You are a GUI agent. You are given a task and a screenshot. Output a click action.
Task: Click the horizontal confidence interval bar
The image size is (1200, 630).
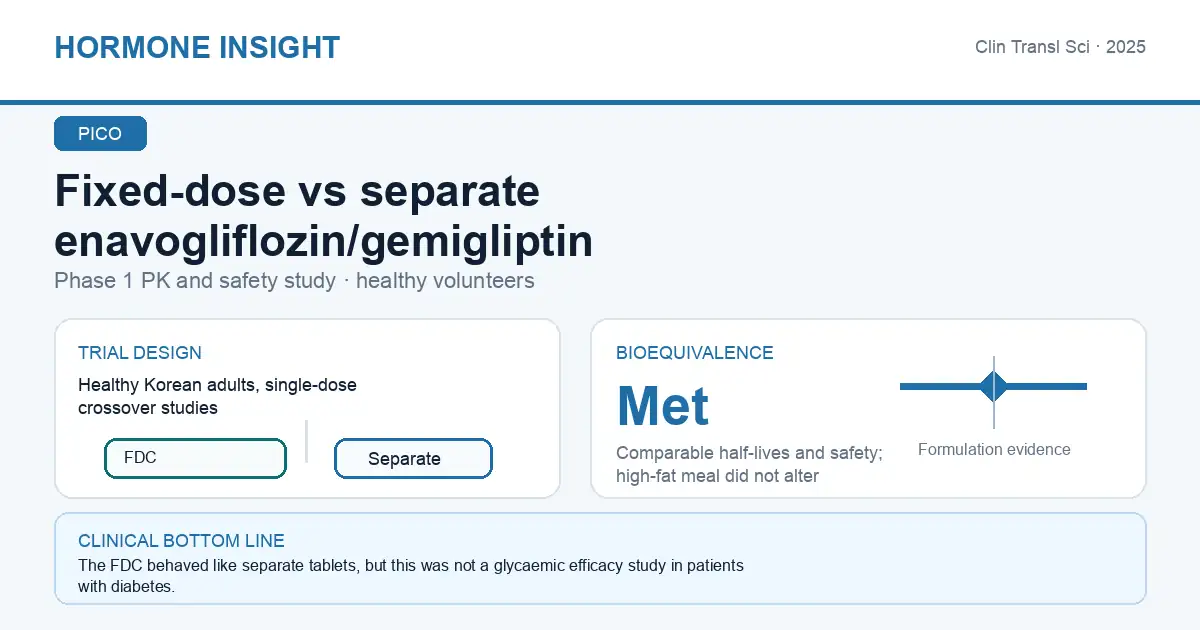[x=993, y=386]
